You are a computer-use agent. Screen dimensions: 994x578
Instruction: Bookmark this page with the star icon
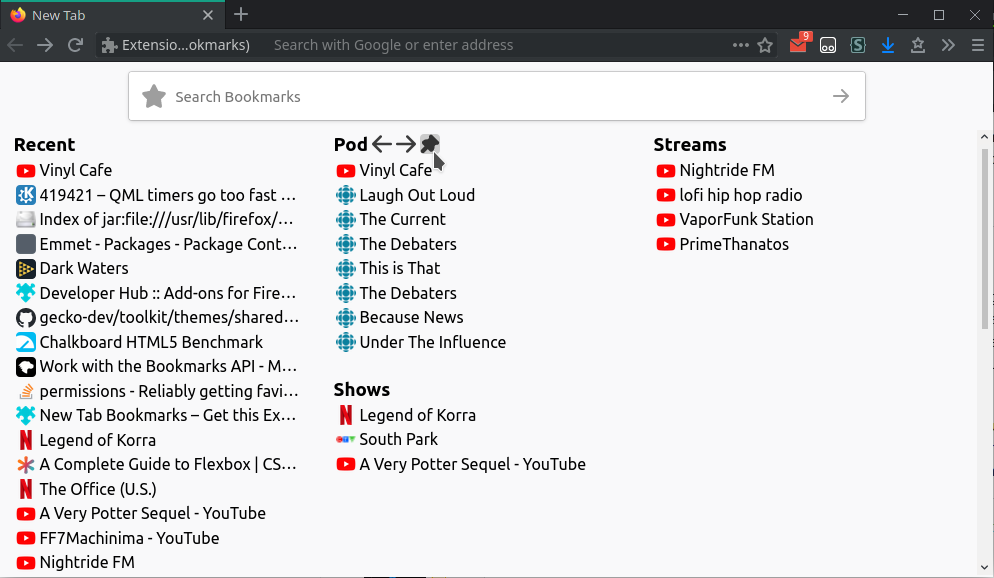765,45
